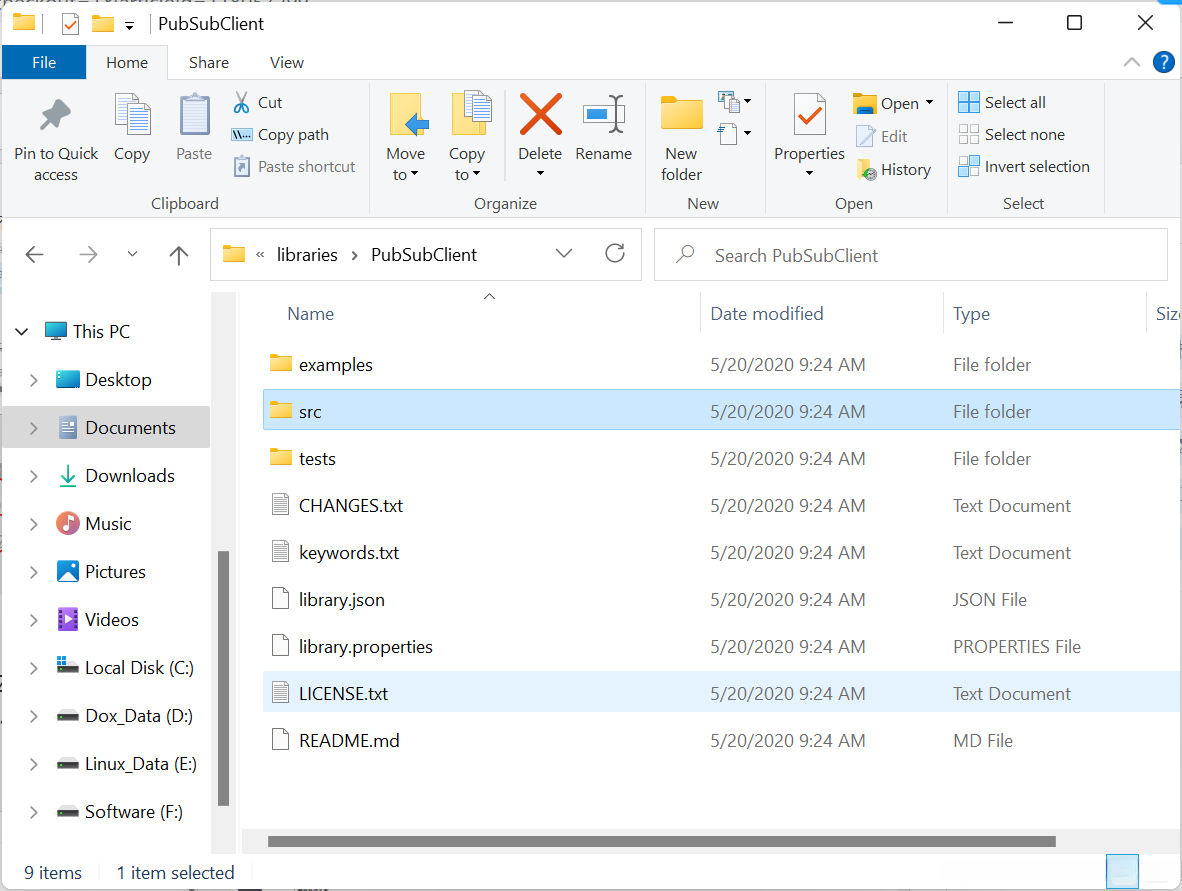Click Invert selection in ribbon
The width and height of the screenshot is (1182, 891).
coord(1024,167)
